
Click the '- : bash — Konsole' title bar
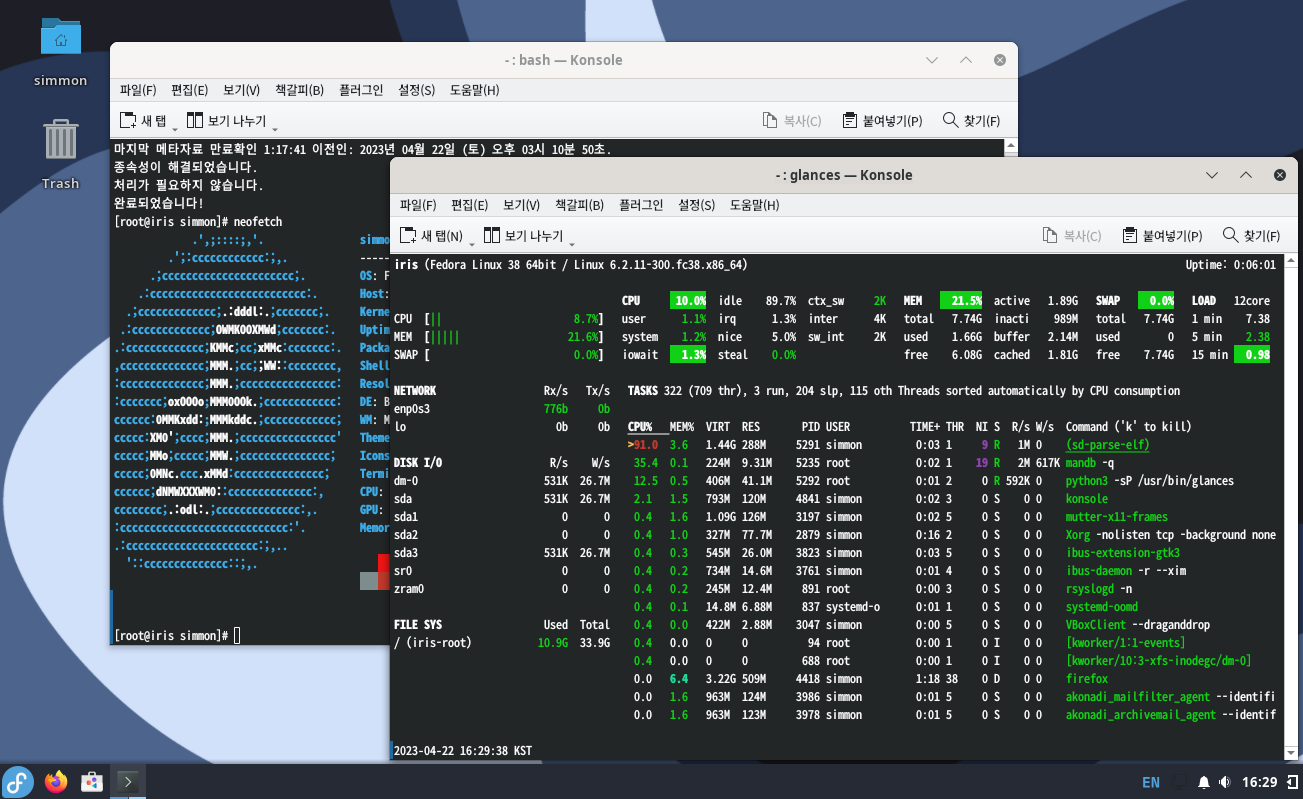click(563, 60)
